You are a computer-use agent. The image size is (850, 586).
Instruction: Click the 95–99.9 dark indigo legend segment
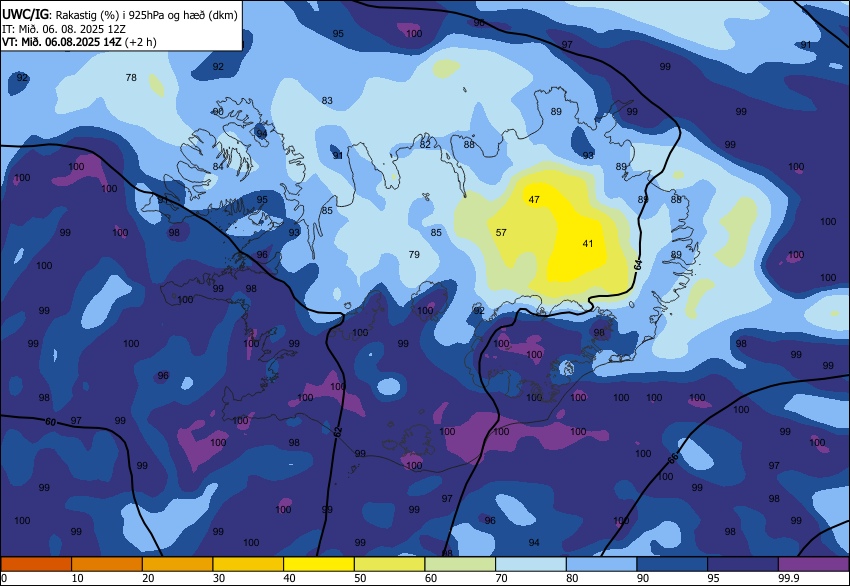pyautogui.click(x=743, y=564)
